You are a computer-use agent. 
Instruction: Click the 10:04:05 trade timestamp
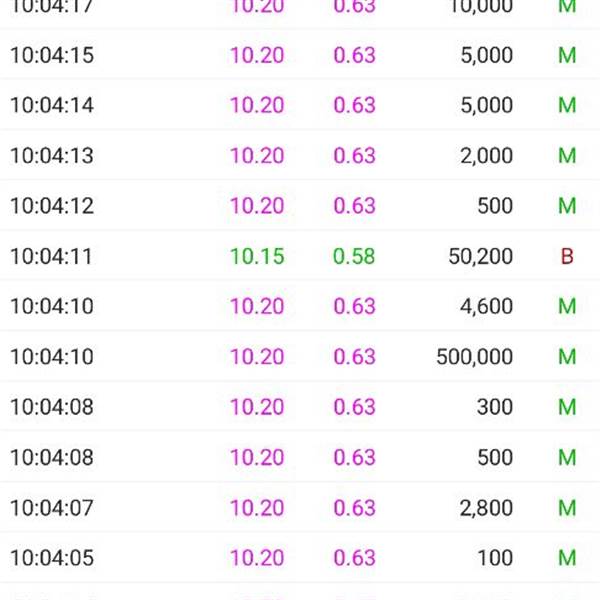(x=52, y=558)
